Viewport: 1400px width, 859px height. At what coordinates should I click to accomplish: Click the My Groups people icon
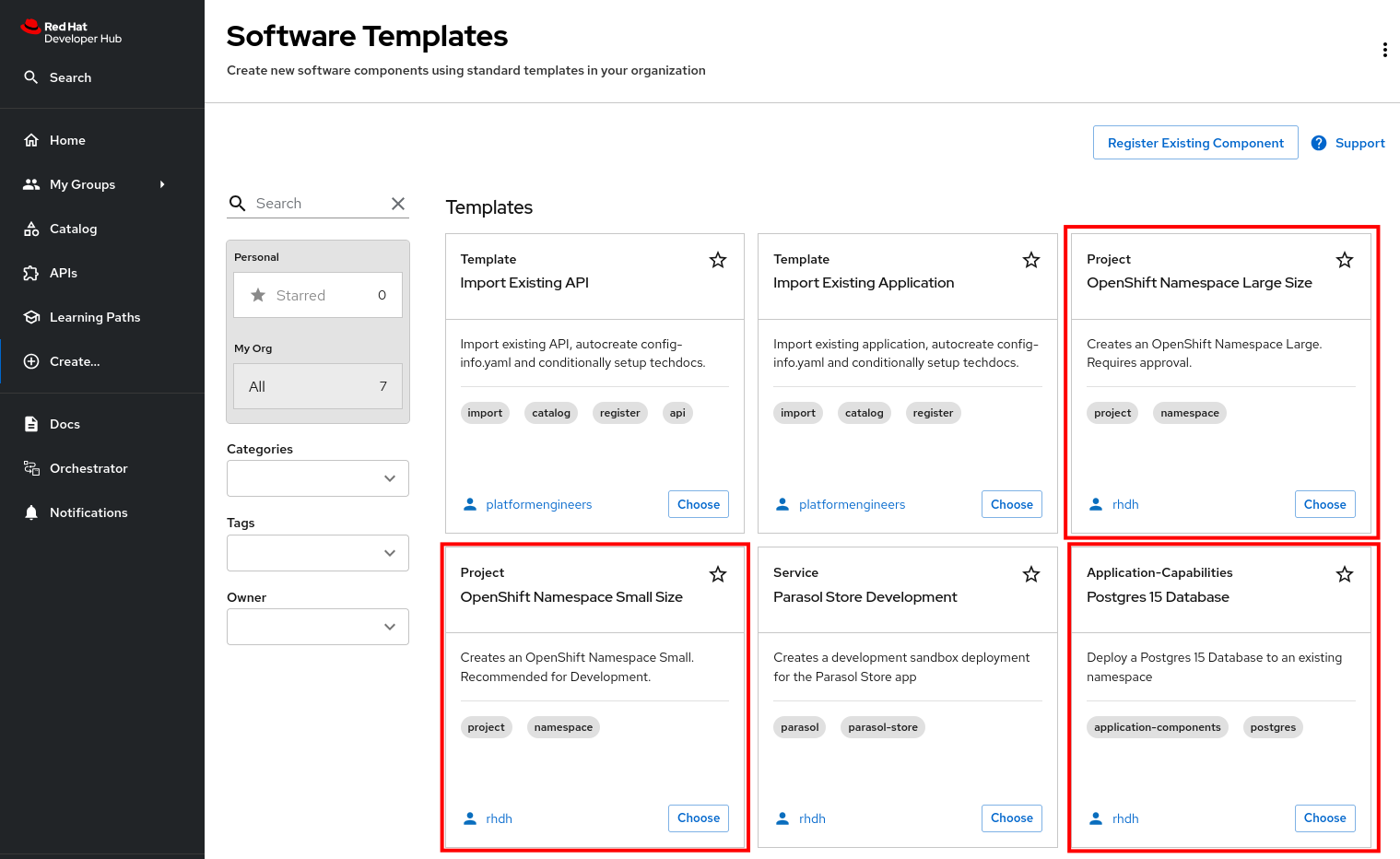(x=31, y=184)
